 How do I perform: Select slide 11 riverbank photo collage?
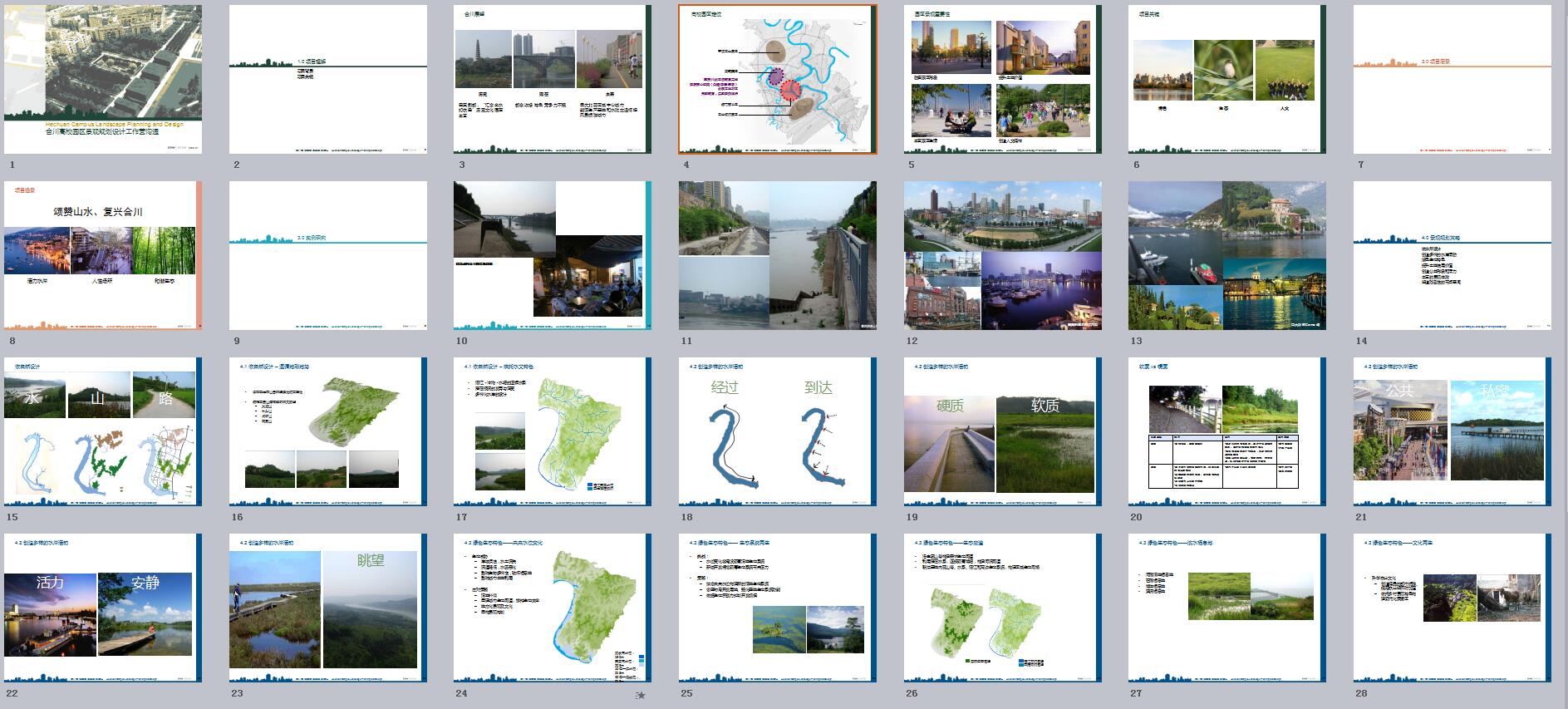click(778, 255)
